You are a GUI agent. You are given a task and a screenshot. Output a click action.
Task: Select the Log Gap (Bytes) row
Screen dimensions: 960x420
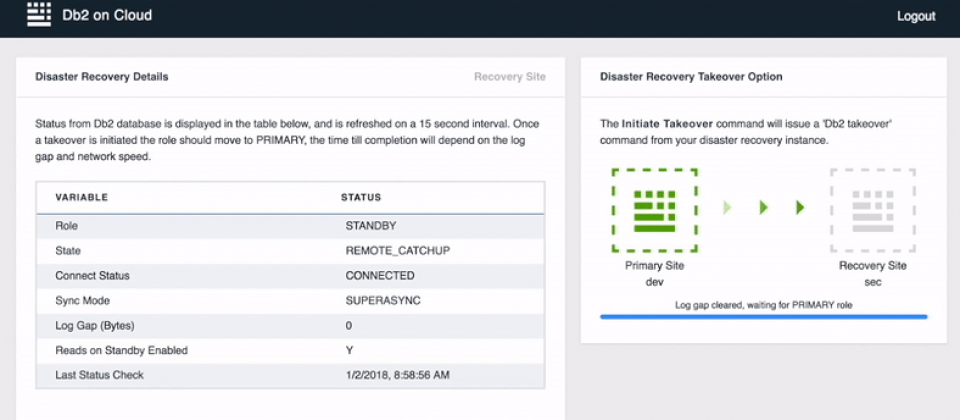click(x=290, y=326)
